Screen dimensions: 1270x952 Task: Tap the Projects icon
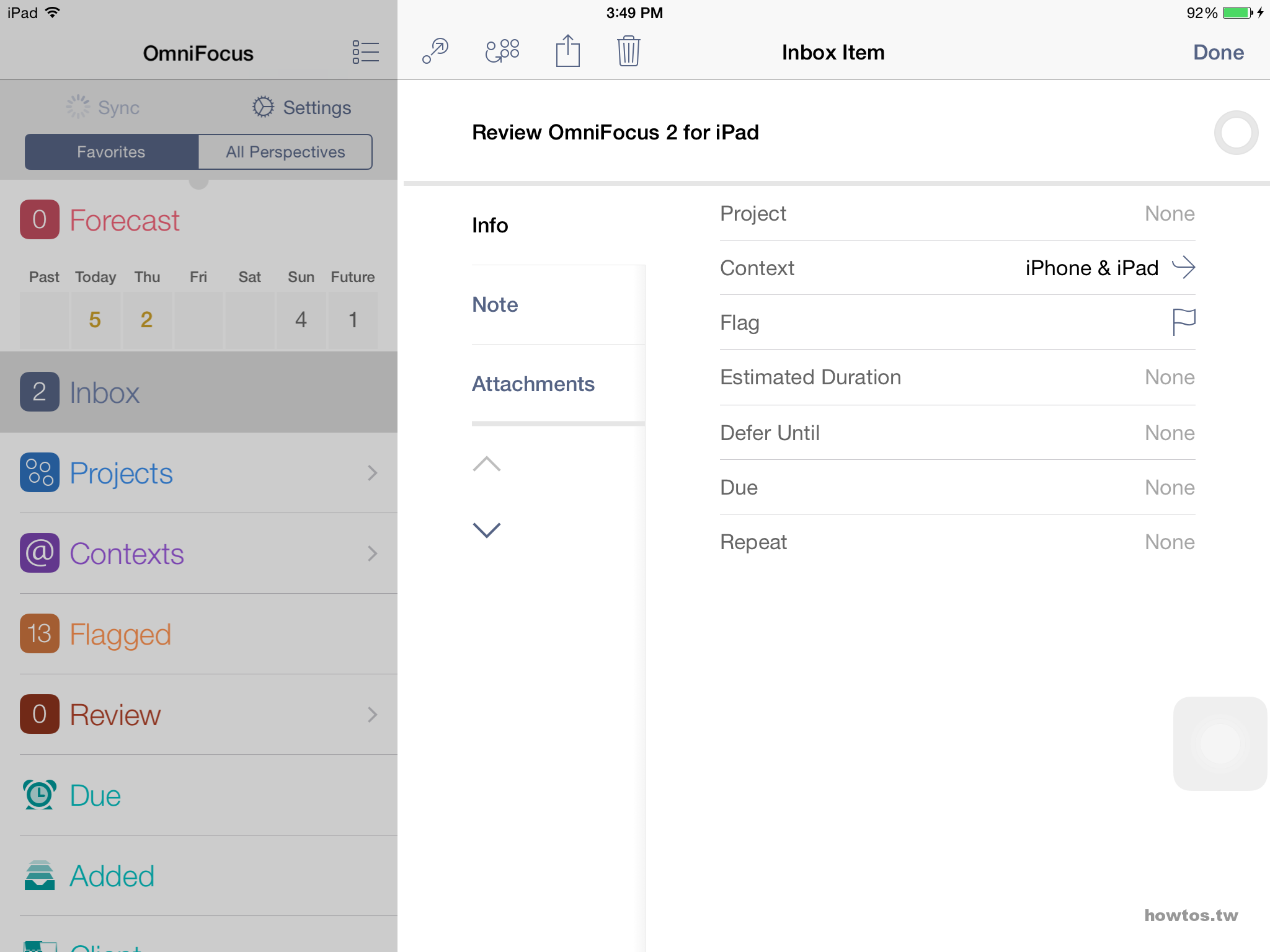(40, 472)
